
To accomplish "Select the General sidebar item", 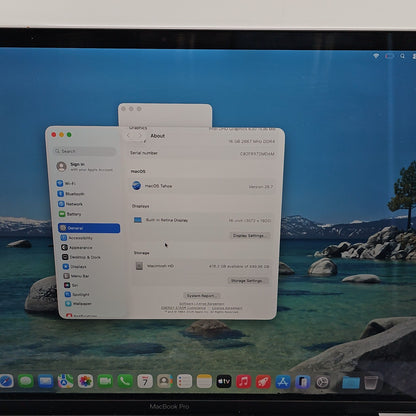I will pyautogui.click(x=89, y=228).
